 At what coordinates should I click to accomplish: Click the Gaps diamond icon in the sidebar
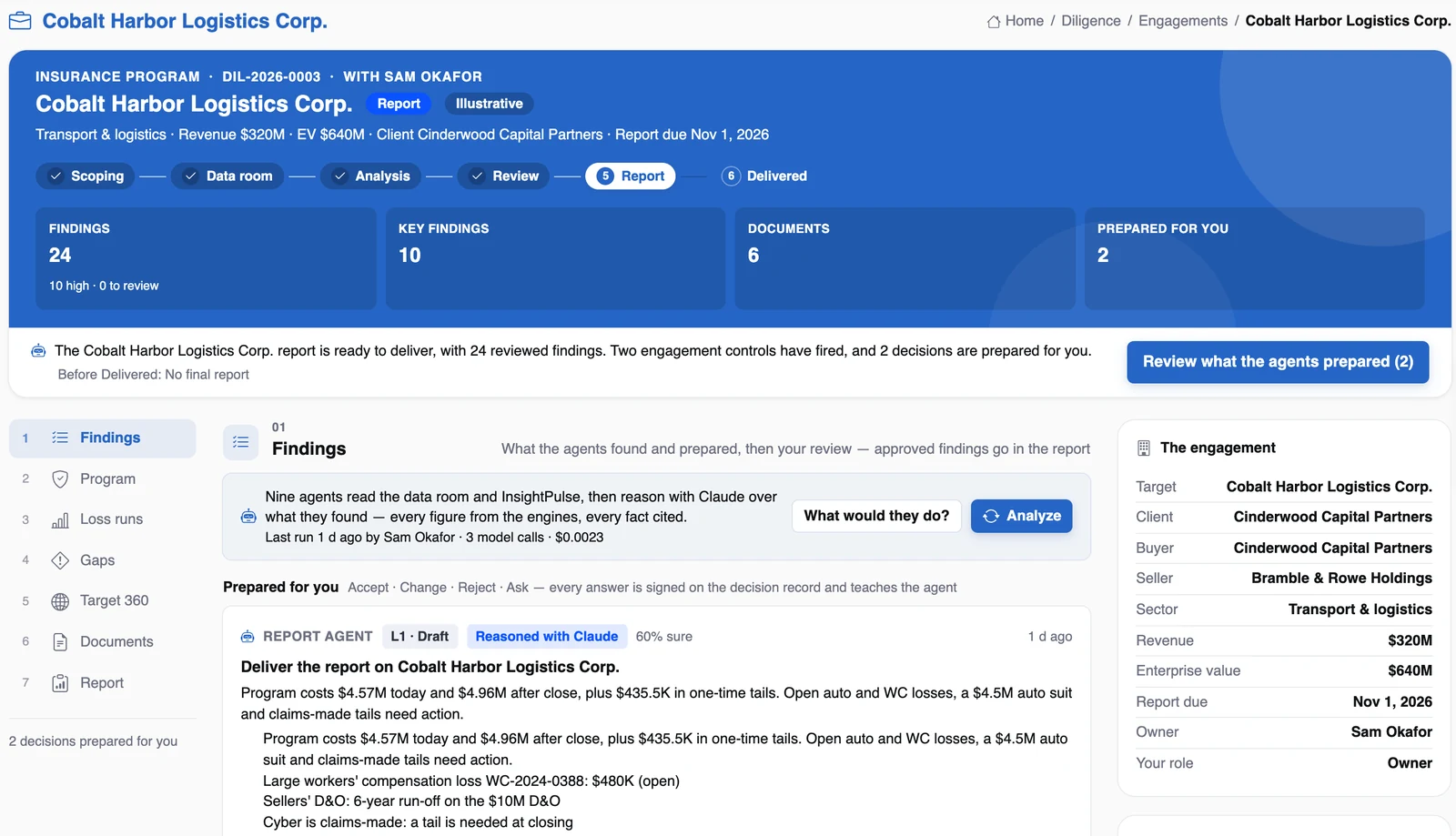pyautogui.click(x=60, y=560)
